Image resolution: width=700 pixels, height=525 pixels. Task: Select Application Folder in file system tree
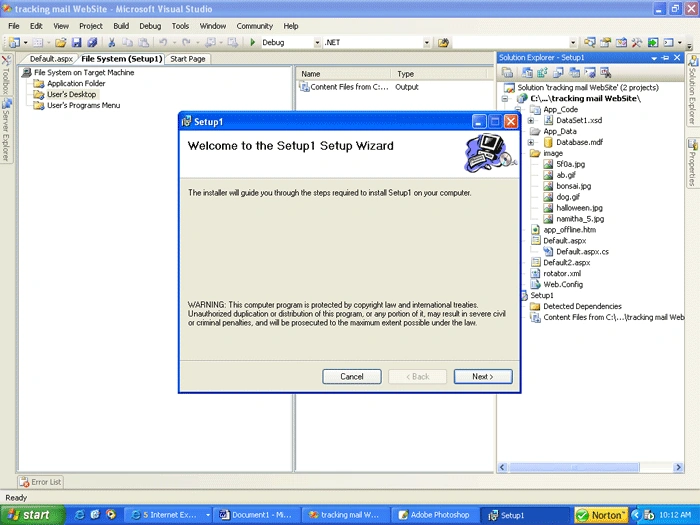tap(76, 83)
